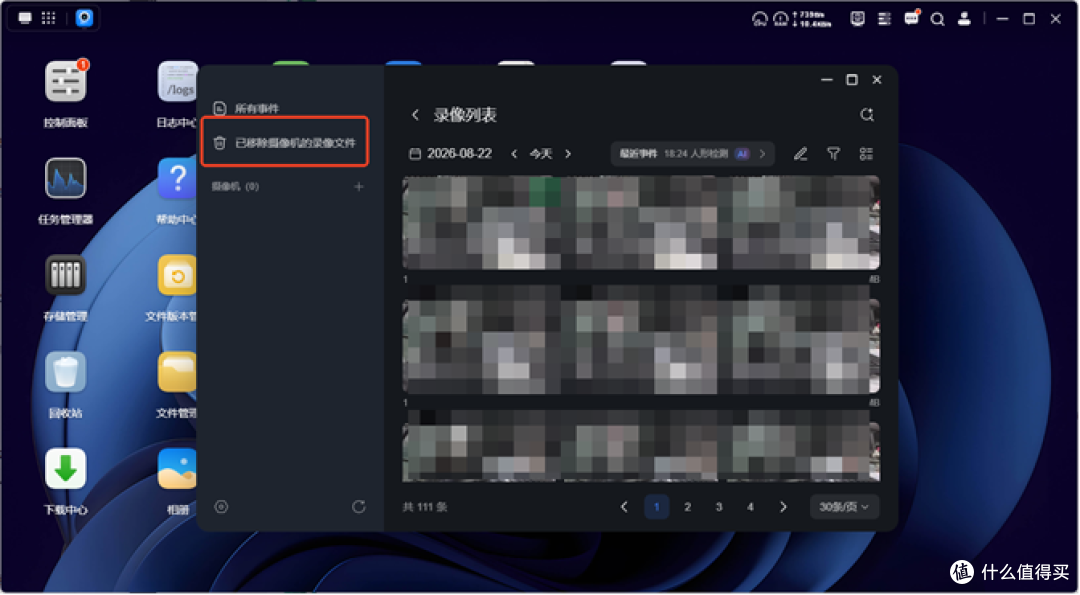Open 帮助中心 question mark icon
This screenshot has height=595, width=1080.
[178, 179]
